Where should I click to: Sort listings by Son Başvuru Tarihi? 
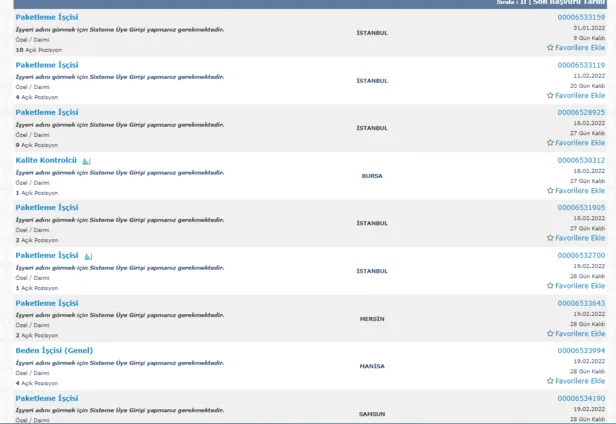571,3
